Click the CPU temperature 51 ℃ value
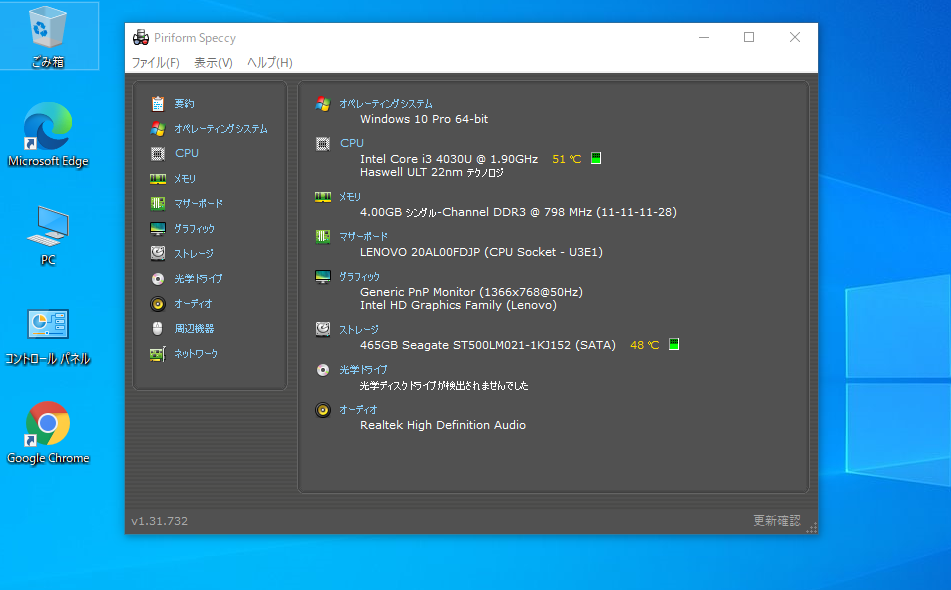The image size is (951, 590). [x=566, y=159]
